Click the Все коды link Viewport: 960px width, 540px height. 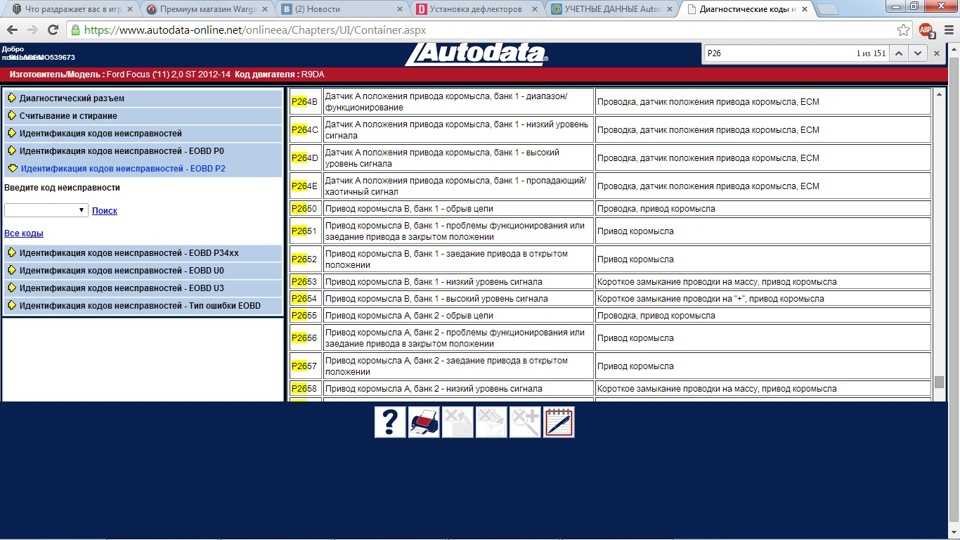click(24, 233)
